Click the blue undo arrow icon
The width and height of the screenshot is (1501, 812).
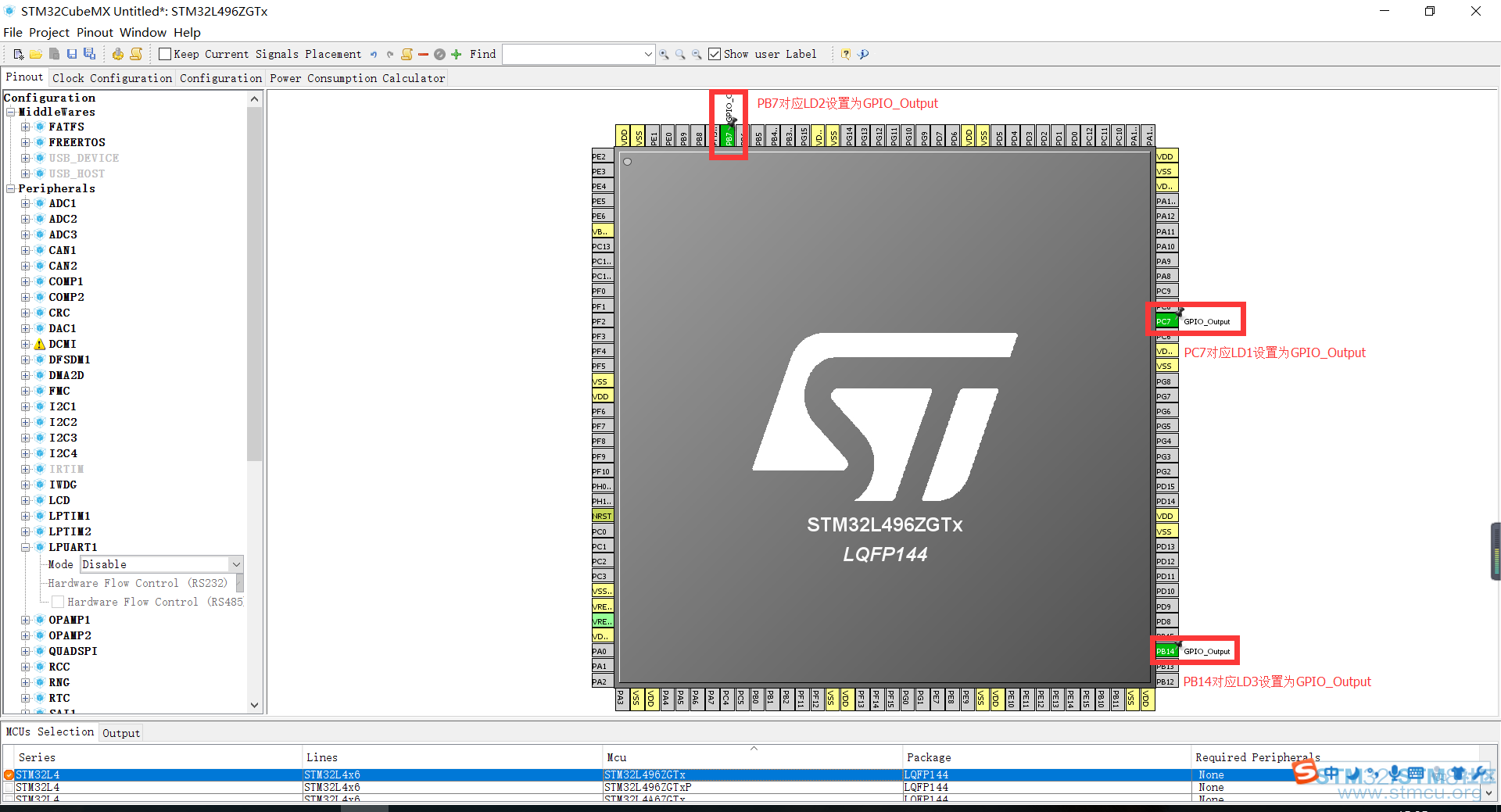pos(374,54)
